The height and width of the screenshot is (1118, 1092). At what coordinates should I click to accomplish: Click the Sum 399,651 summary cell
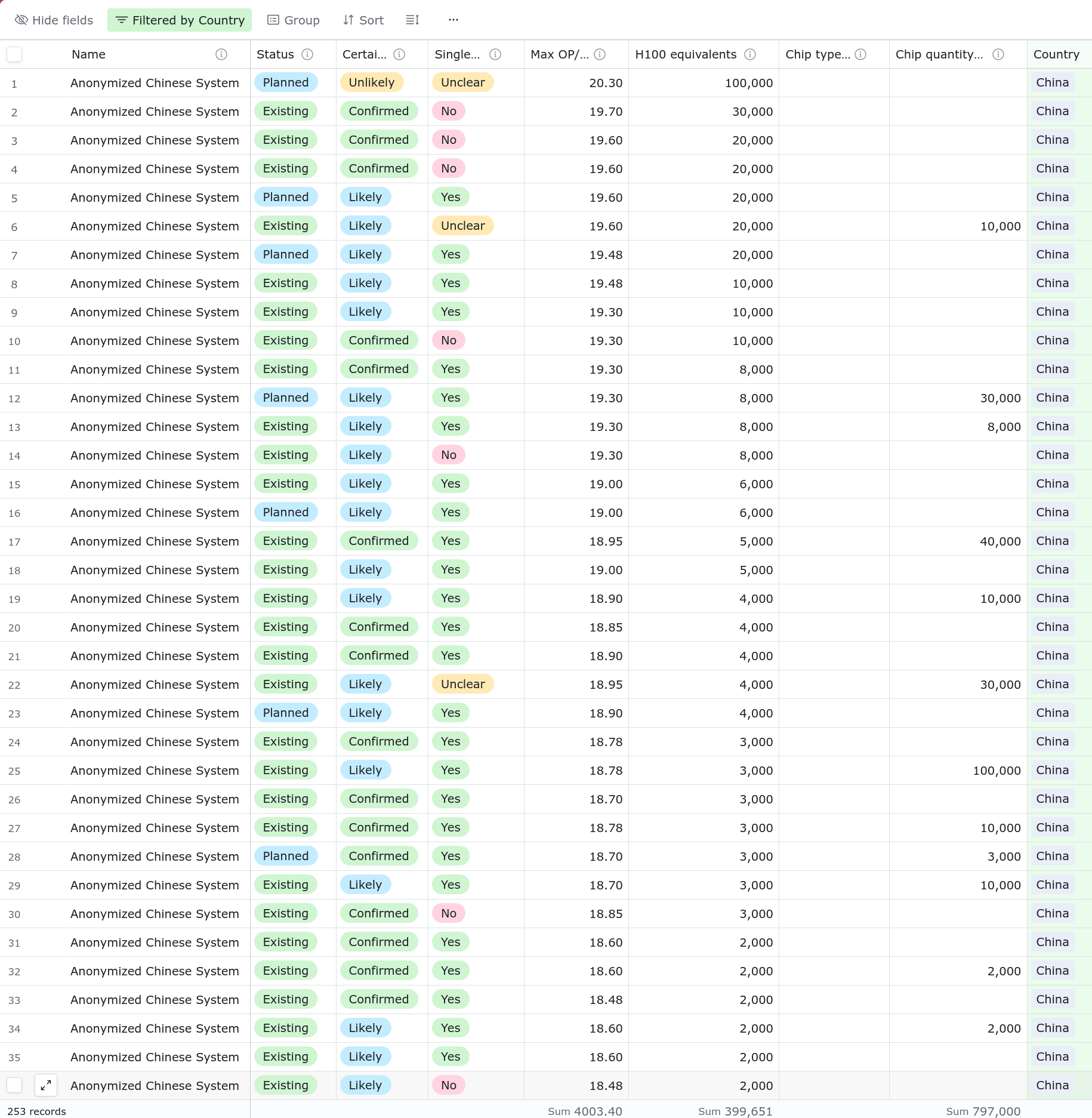pos(735,1111)
